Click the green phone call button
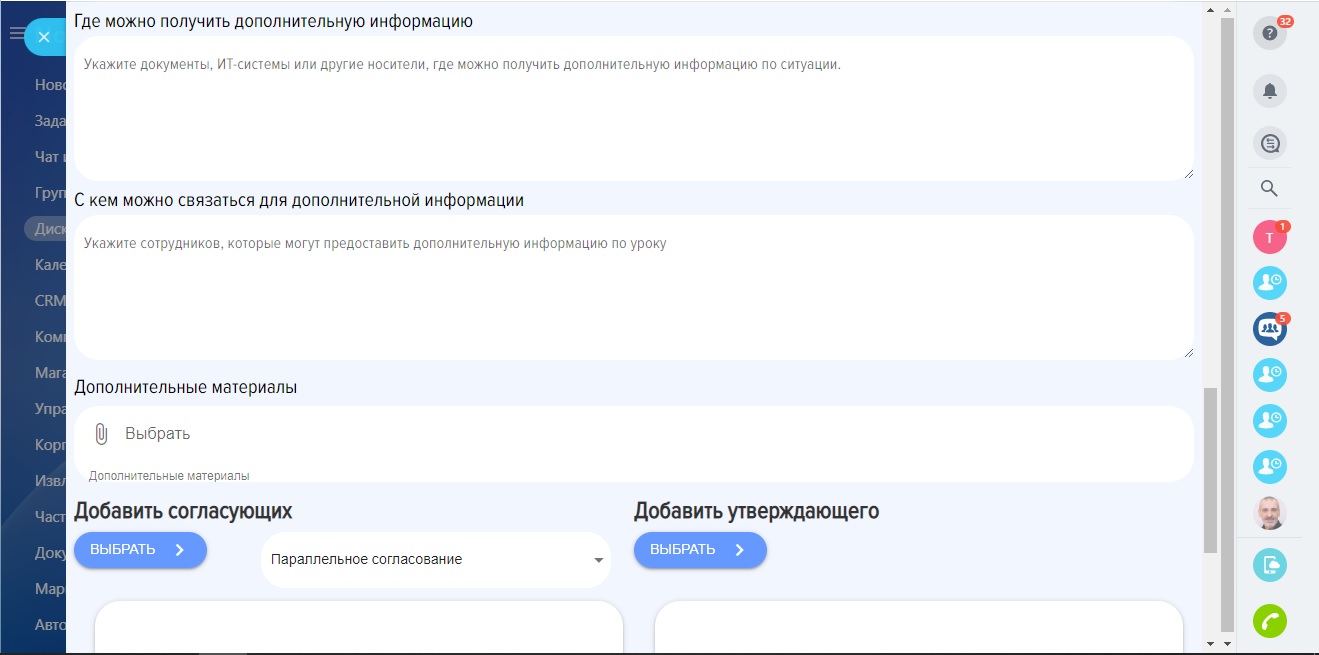Screen dimensions: 1319x655 click(1269, 621)
